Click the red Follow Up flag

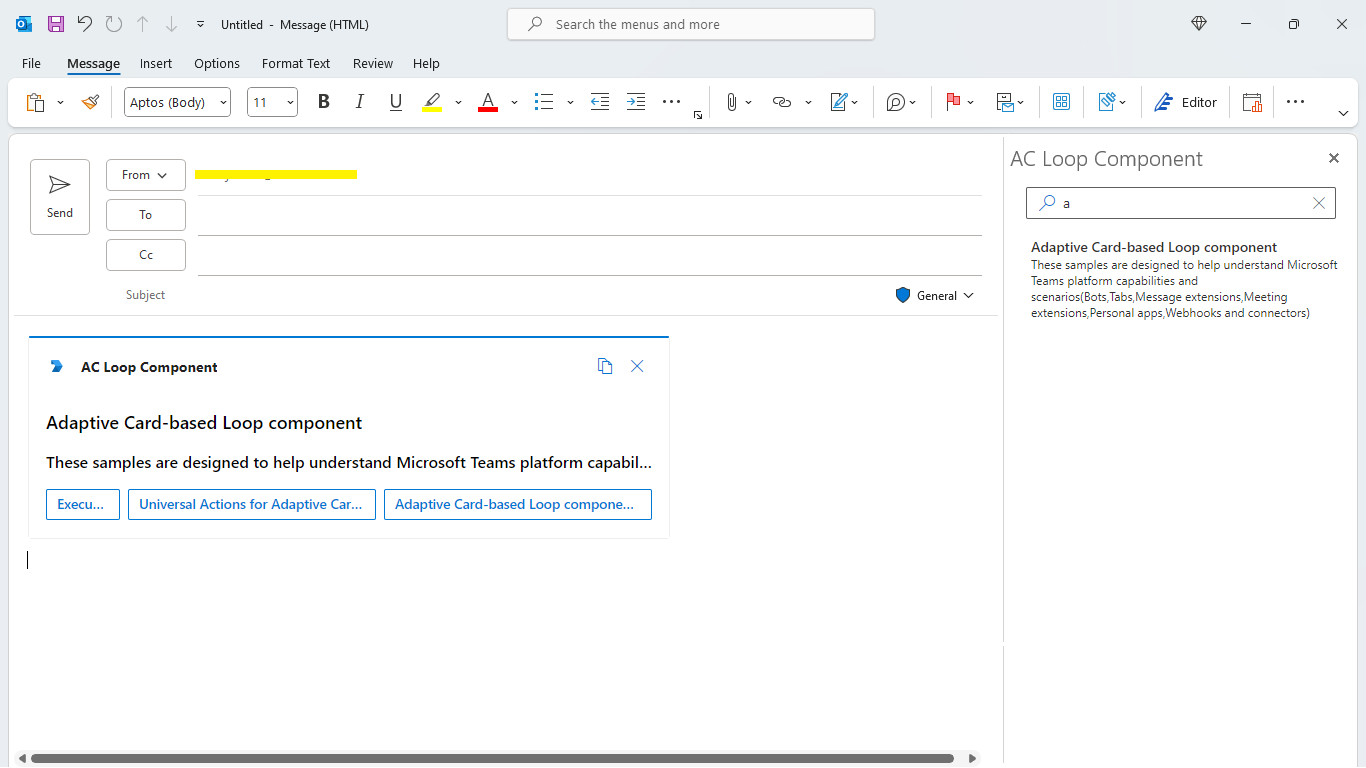point(953,102)
